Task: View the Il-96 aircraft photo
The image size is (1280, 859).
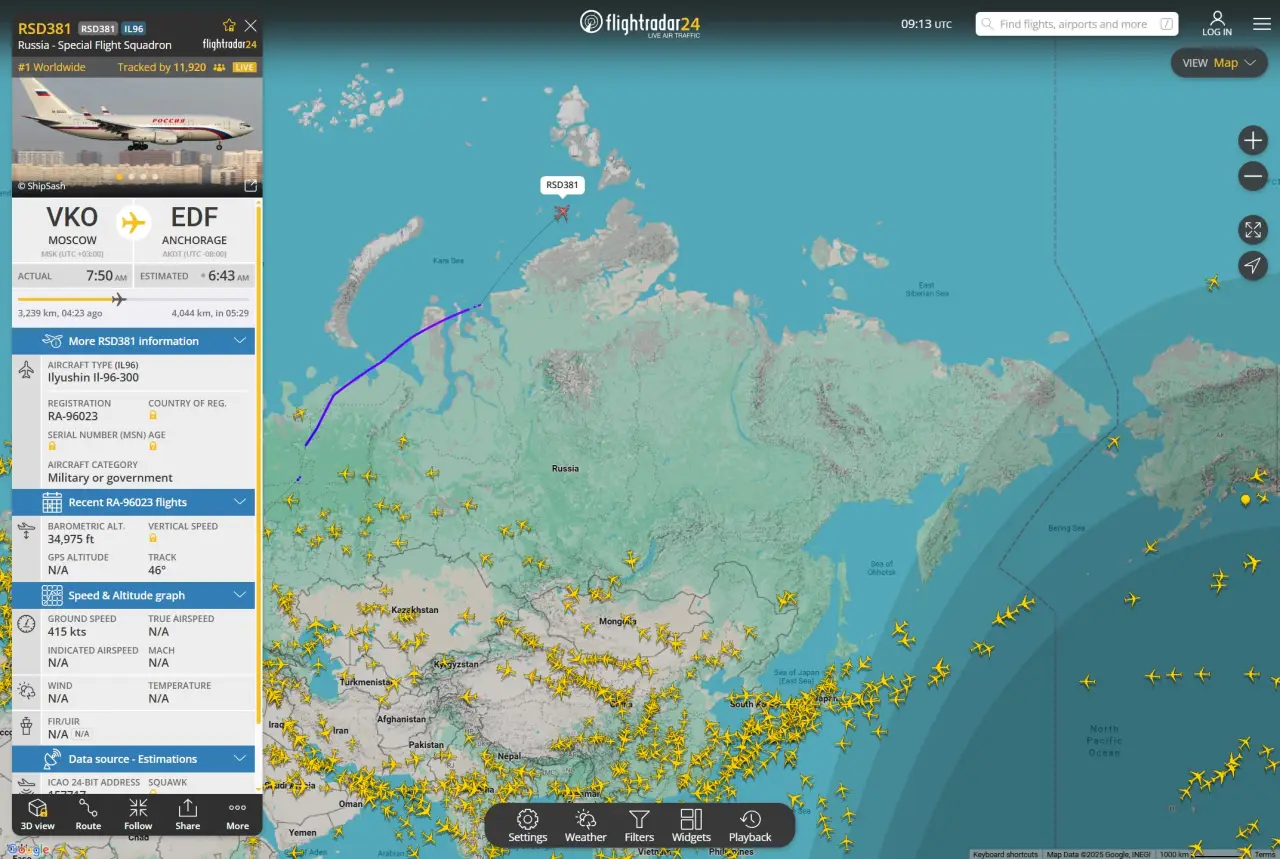Action: click(137, 137)
